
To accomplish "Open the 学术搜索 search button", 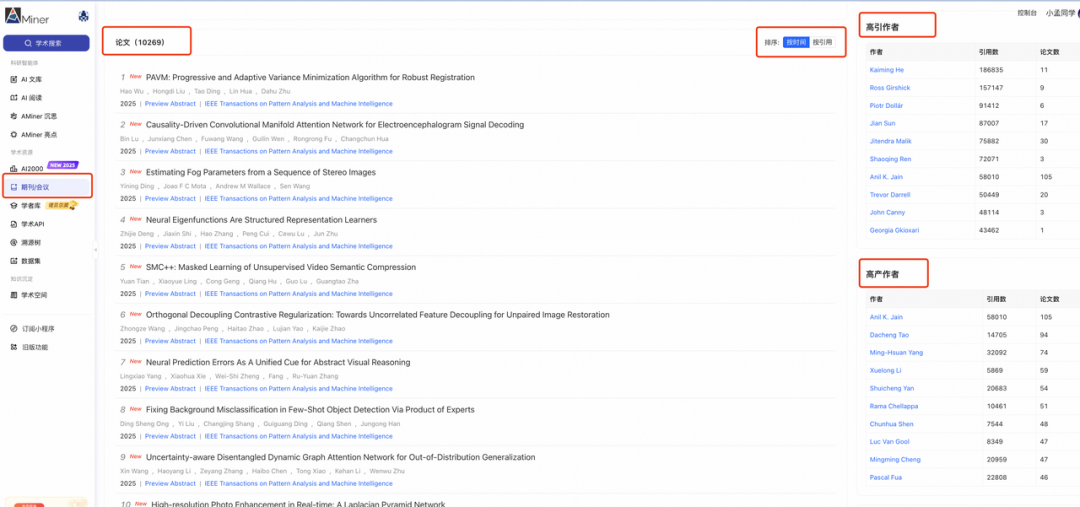I will [x=46, y=43].
